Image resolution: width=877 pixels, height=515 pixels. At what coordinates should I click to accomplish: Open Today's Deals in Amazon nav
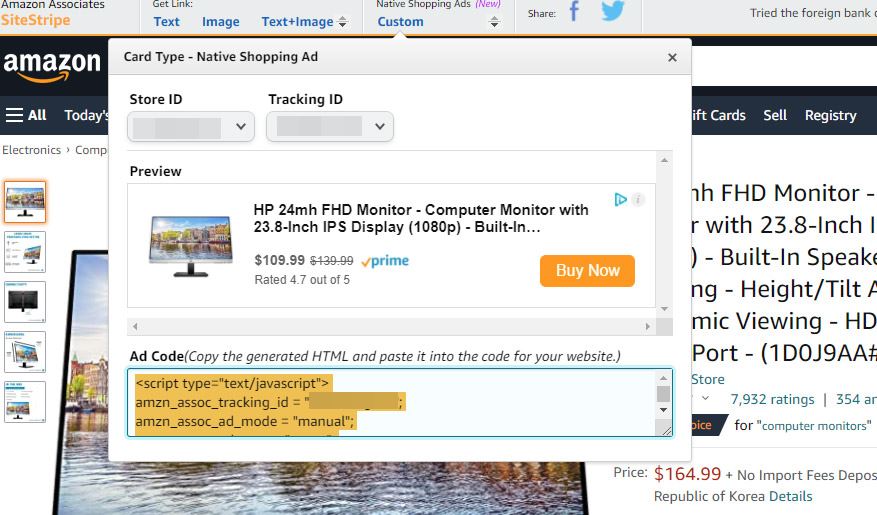[86, 115]
